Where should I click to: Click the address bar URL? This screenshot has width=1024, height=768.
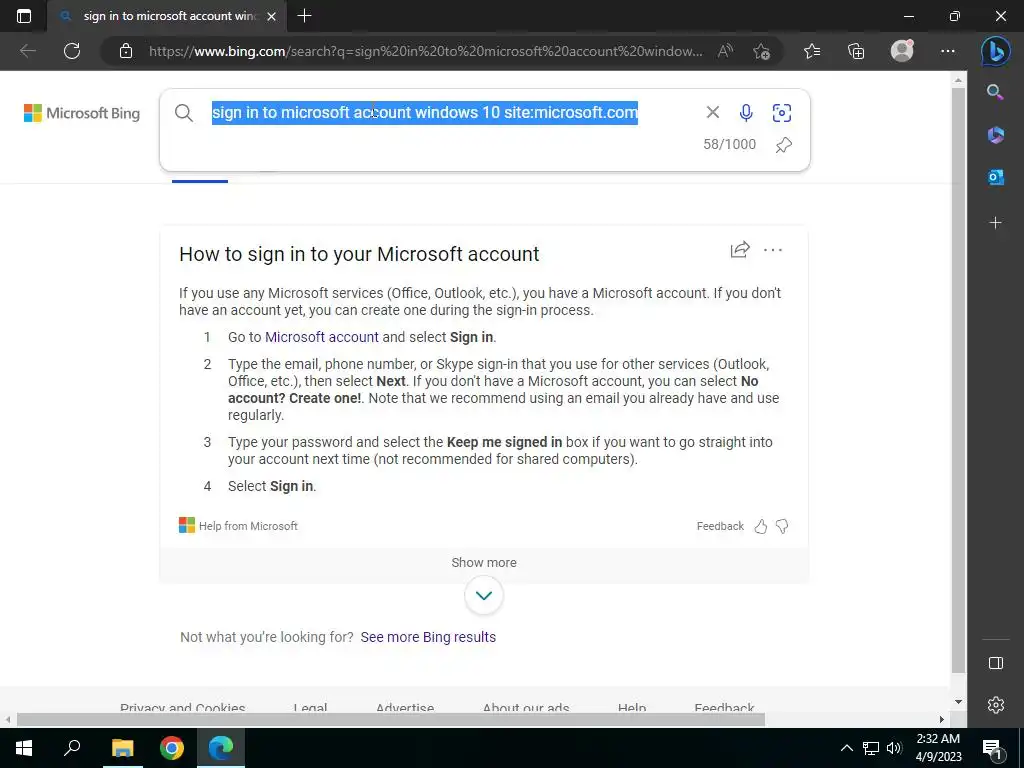click(426, 51)
